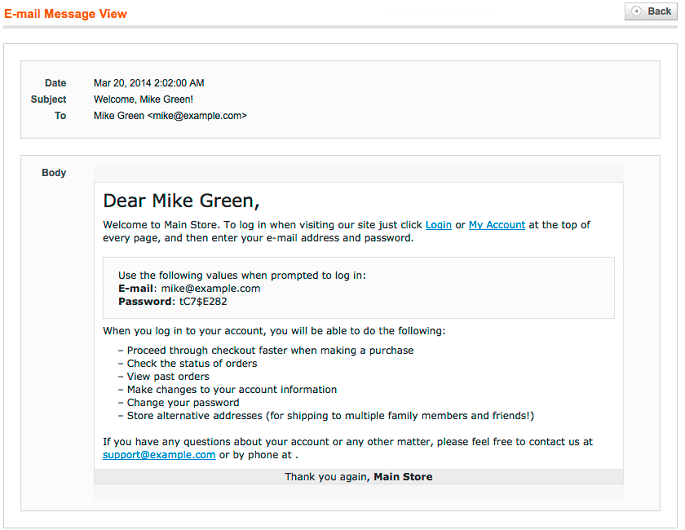Click Make changes to your account information

pyautogui.click(x=232, y=389)
